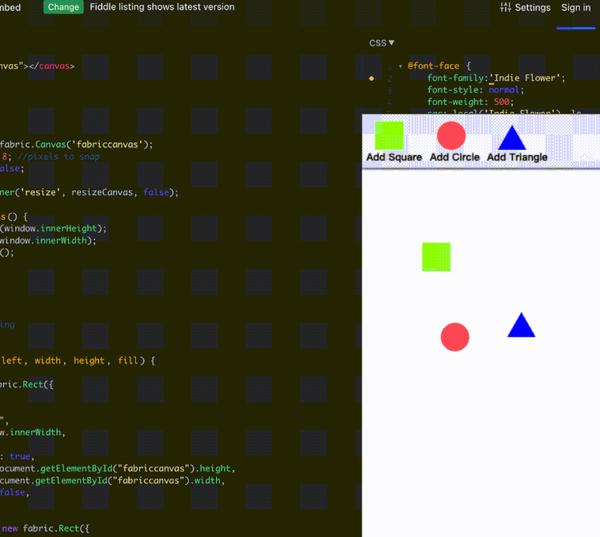The image size is (600, 537).
Task: Click 'Fiddle listing shows latest version' text
Action: coord(162,7)
